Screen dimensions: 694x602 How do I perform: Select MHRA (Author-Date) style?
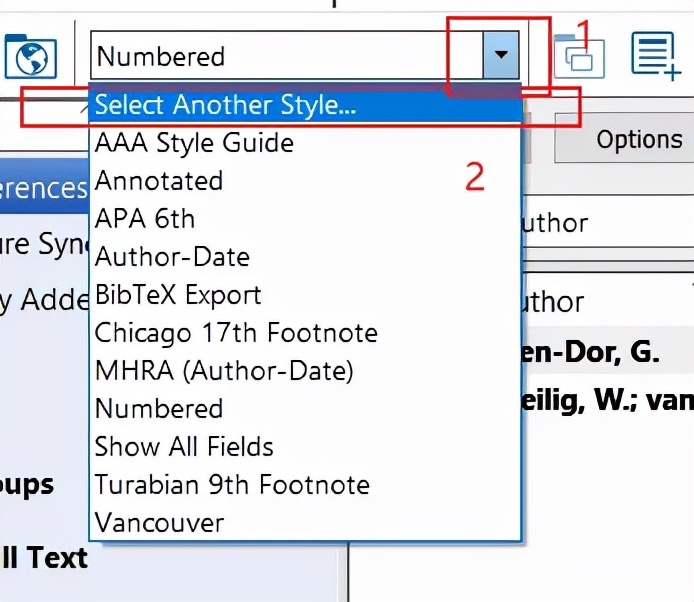305,370
